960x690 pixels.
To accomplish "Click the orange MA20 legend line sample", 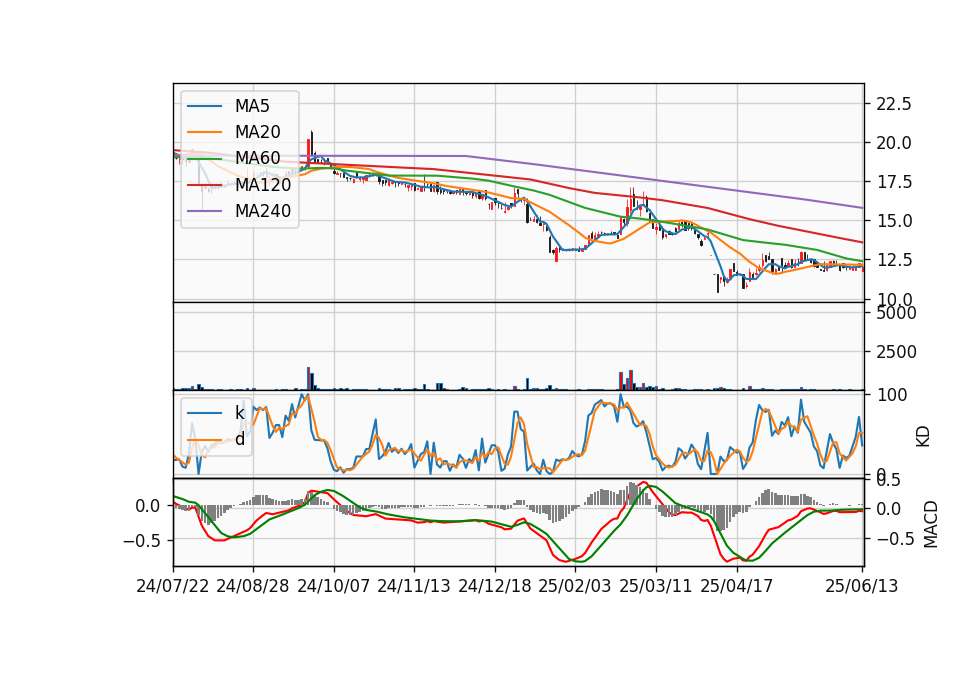I will point(204,132).
